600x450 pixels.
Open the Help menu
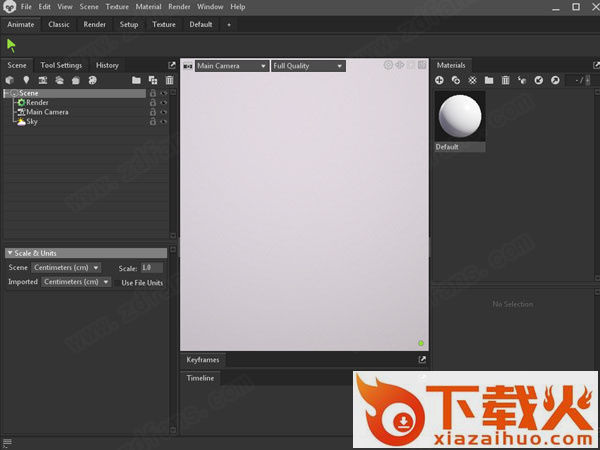point(238,7)
